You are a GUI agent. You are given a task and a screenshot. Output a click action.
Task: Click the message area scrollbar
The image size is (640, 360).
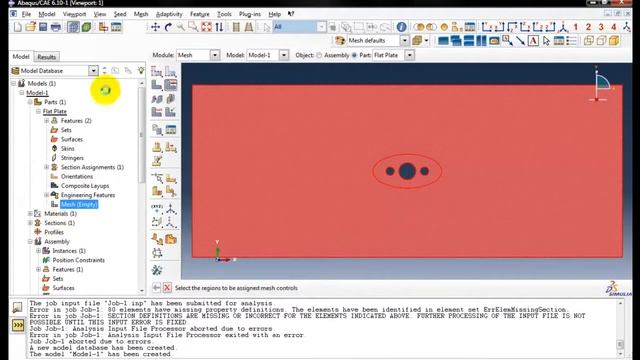coord(620,344)
